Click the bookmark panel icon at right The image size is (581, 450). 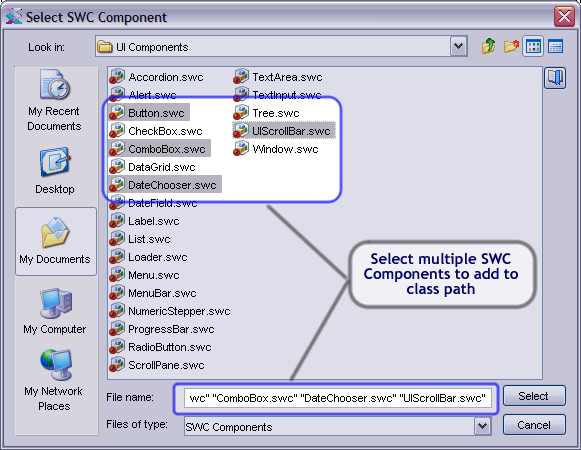pos(555,78)
